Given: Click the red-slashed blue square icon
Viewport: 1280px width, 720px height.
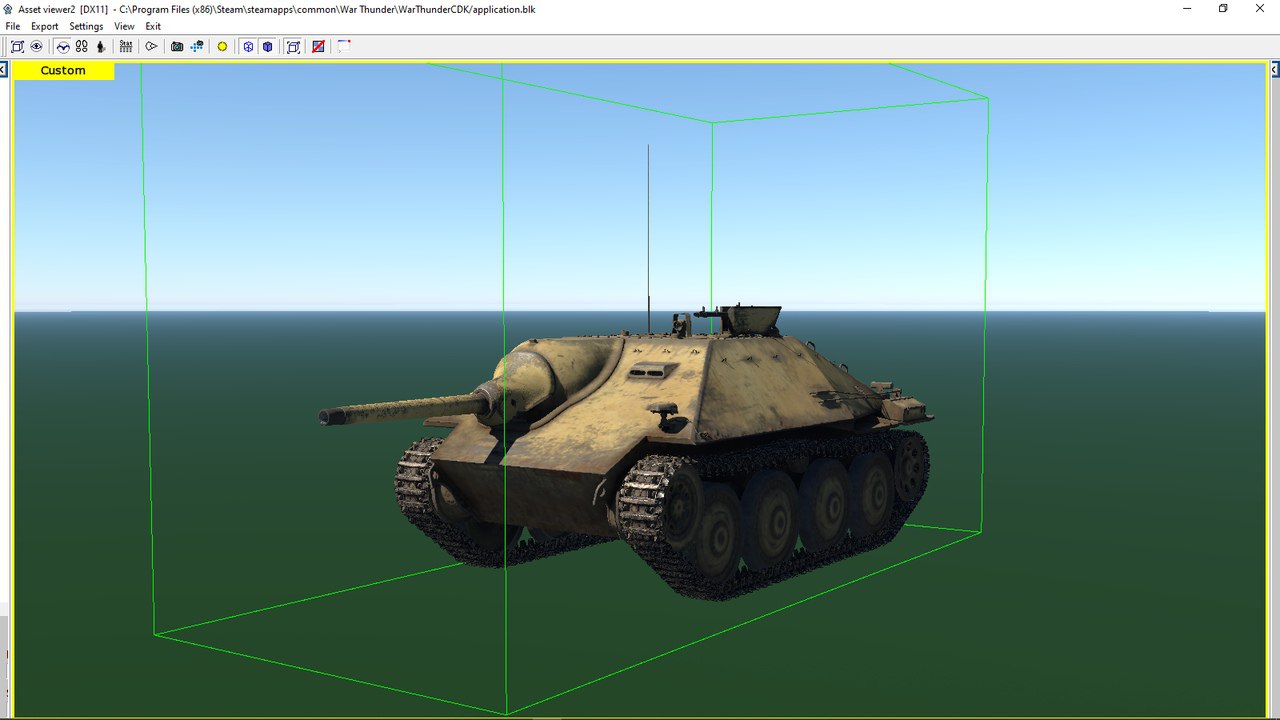Looking at the screenshot, I should pos(318,46).
